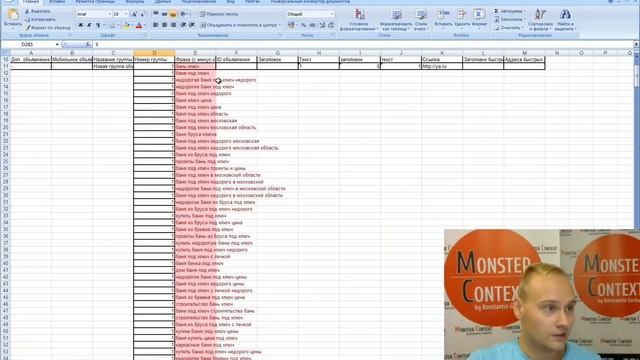The height and width of the screenshot is (360, 640).
Task: Open Conditional Formatting (Условное форматирование)
Action: pyautogui.click(x=359, y=20)
